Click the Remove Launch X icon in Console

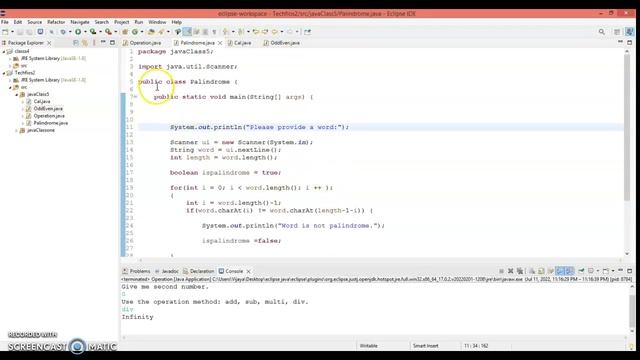tap(510, 271)
